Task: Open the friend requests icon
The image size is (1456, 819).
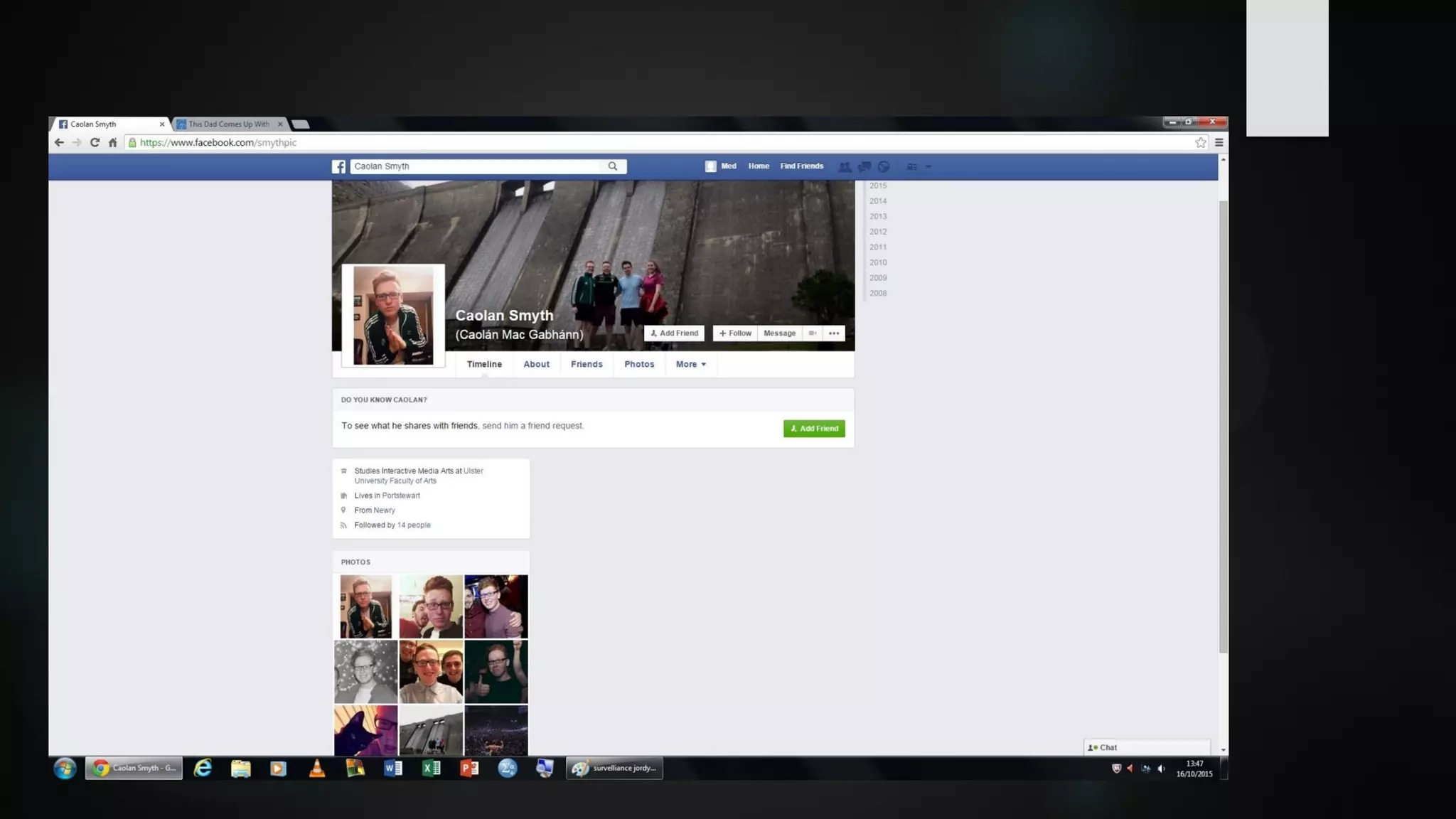Action: click(x=845, y=166)
